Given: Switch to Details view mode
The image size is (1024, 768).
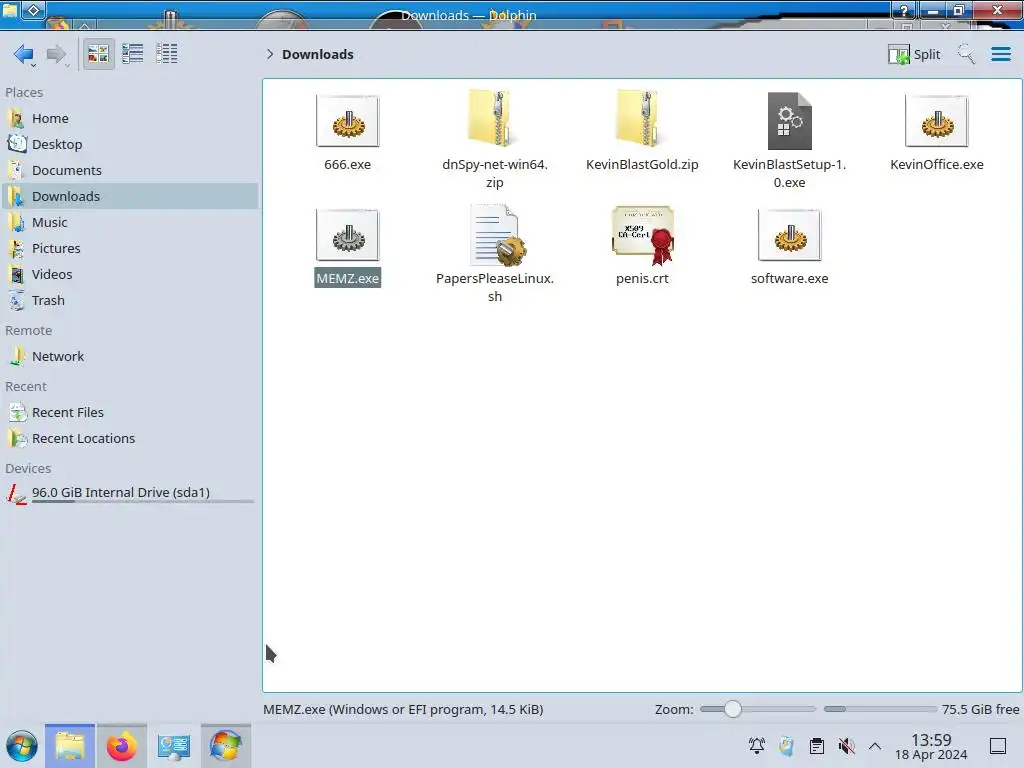Looking at the screenshot, I should point(167,54).
